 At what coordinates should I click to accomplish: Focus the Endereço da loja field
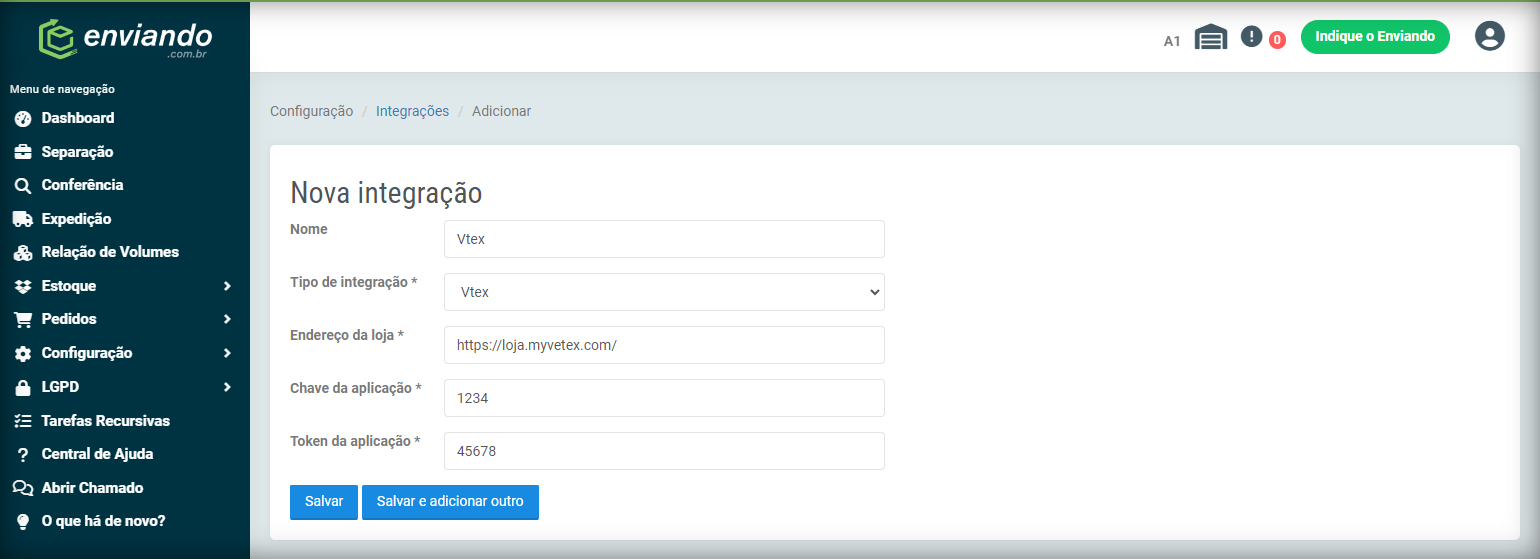[x=664, y=345]
